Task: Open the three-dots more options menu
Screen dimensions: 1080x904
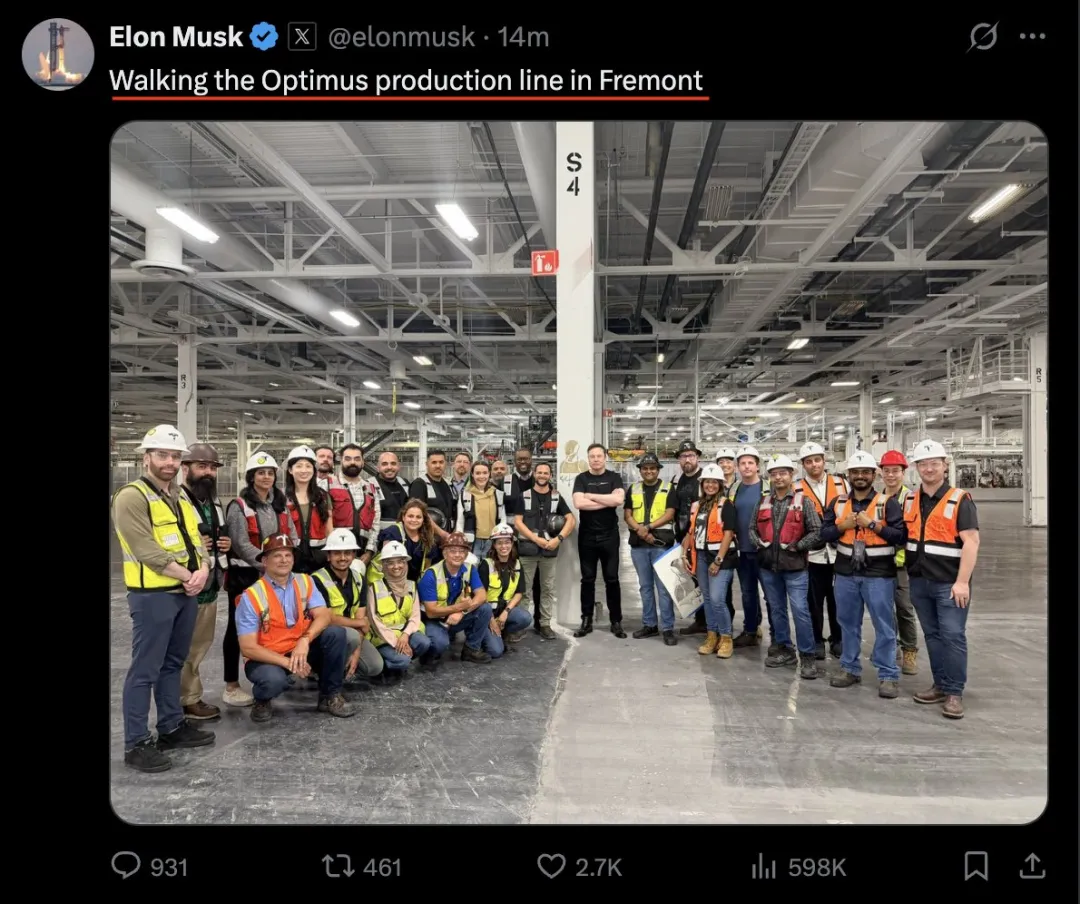Action: [1032, 36]
